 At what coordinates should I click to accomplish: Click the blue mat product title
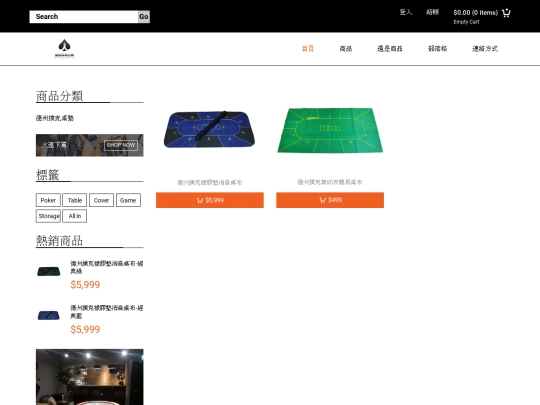point(210,182)
